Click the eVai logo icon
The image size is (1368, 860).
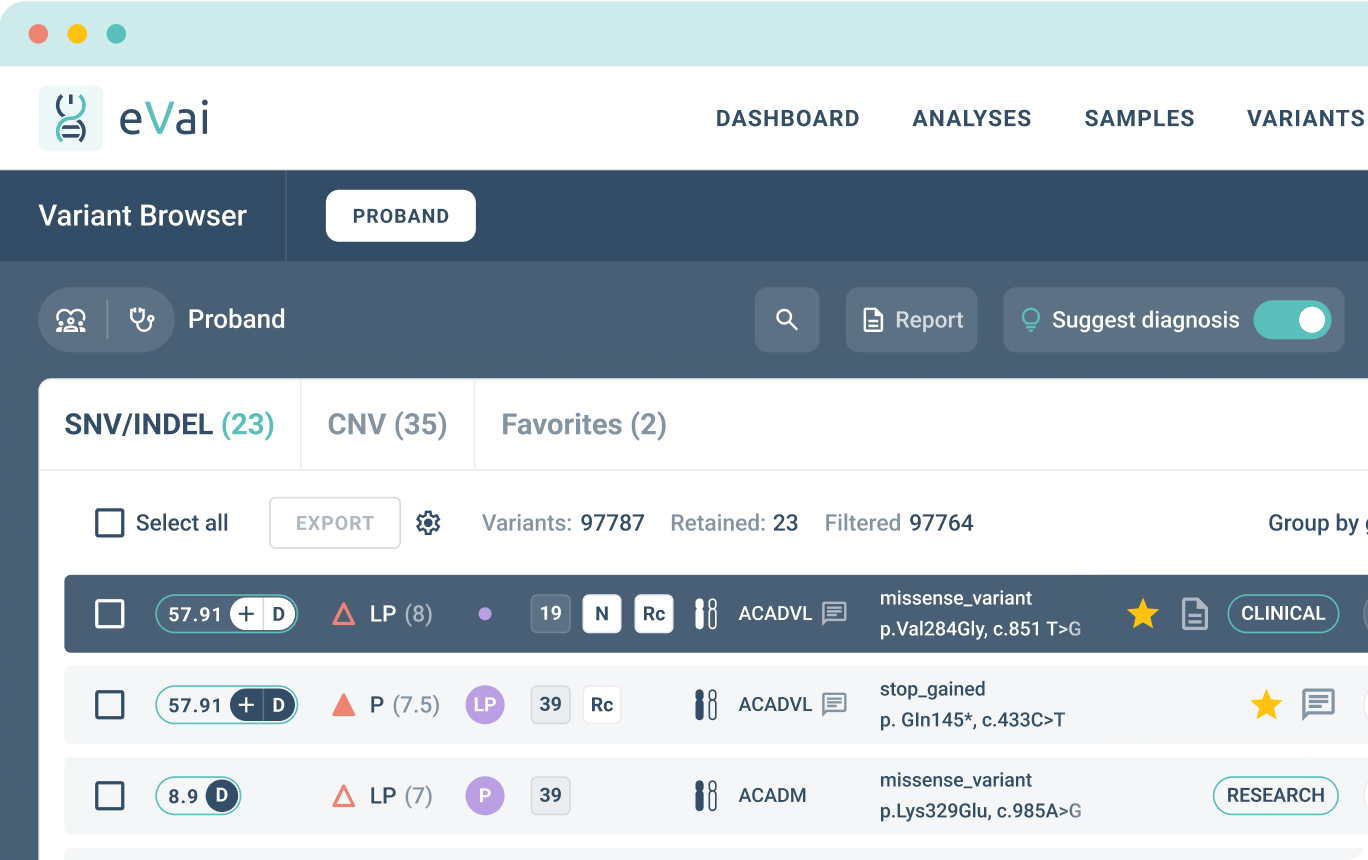(71, 118)
